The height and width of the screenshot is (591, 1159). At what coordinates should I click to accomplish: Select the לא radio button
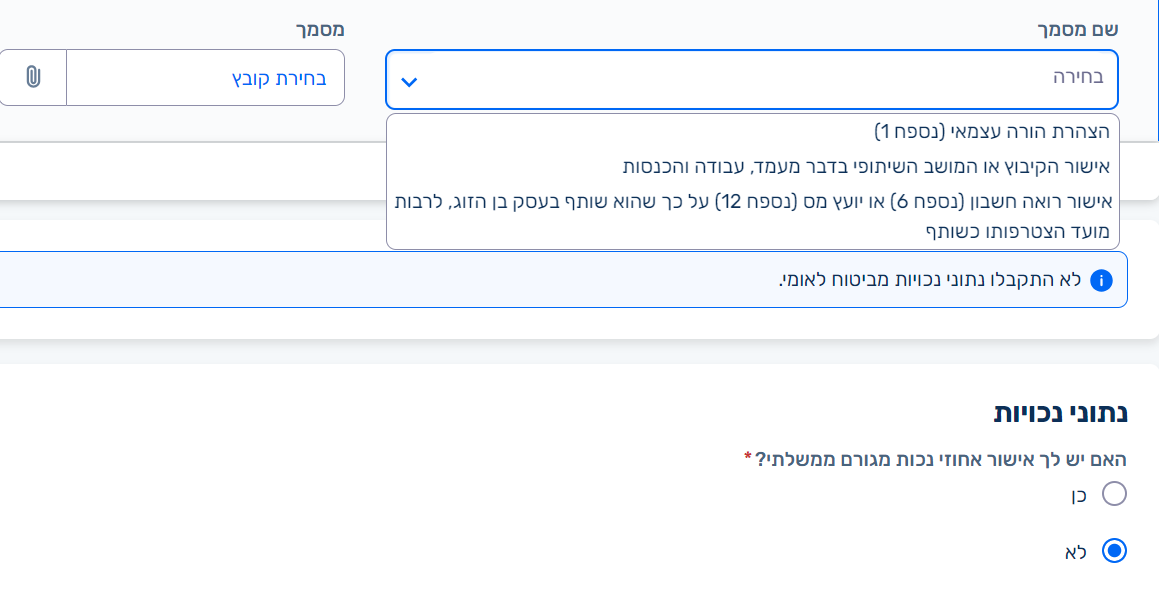click(x=1113, y=551)
